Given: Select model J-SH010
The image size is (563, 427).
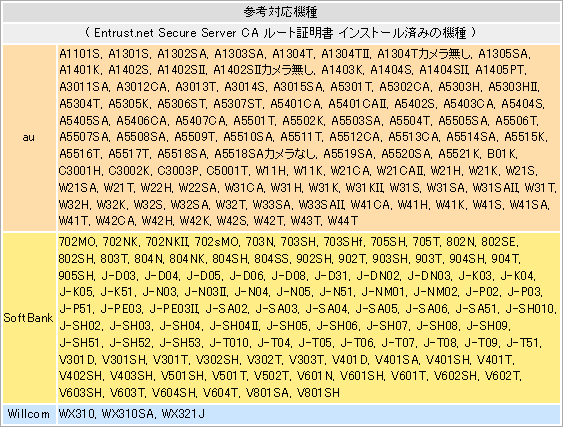Looking at the screenshot, I should click(x=530, y=309).
